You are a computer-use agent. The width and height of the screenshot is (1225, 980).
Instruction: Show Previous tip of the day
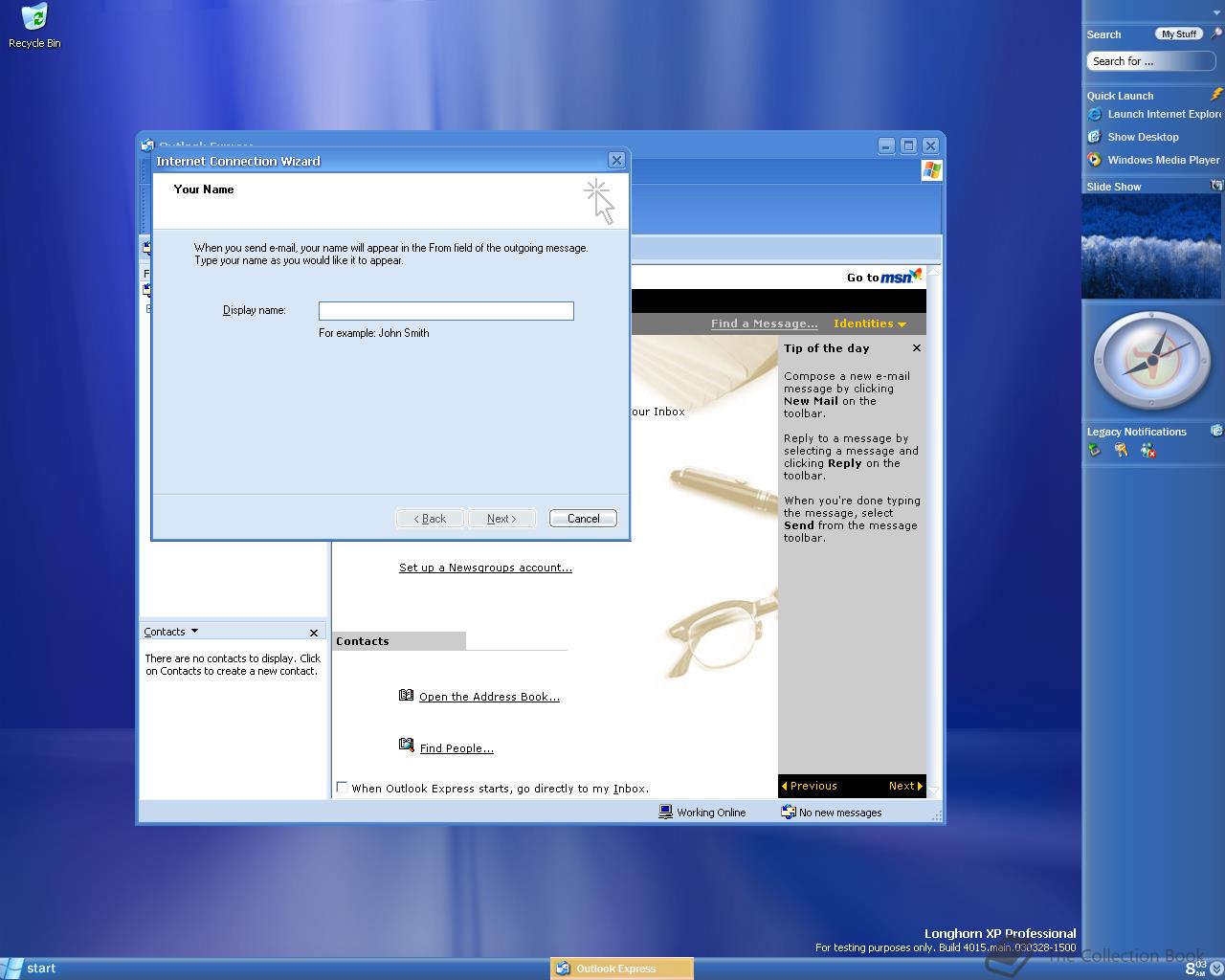810,786
